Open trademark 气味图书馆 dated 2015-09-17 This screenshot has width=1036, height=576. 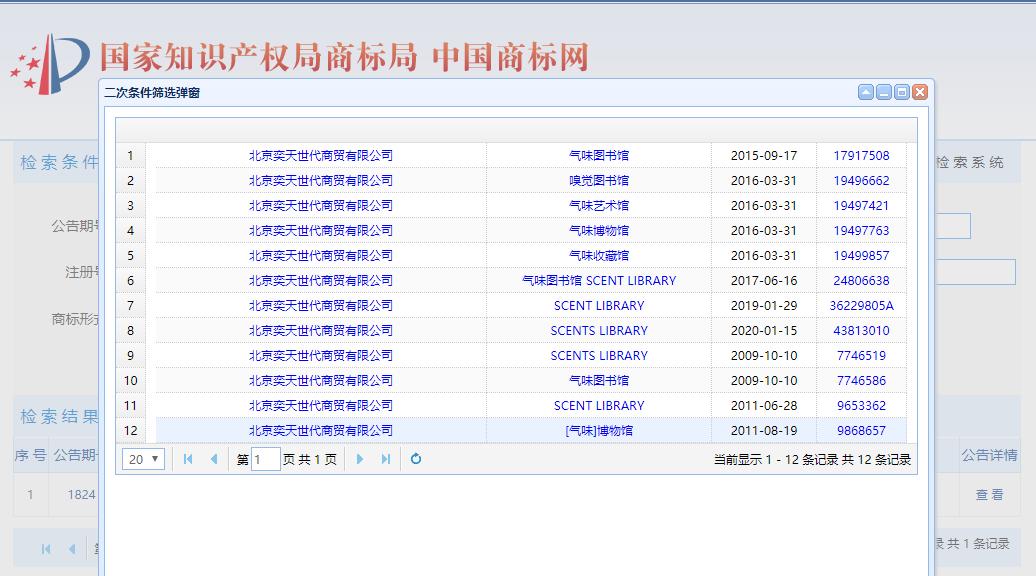(599, 156)
